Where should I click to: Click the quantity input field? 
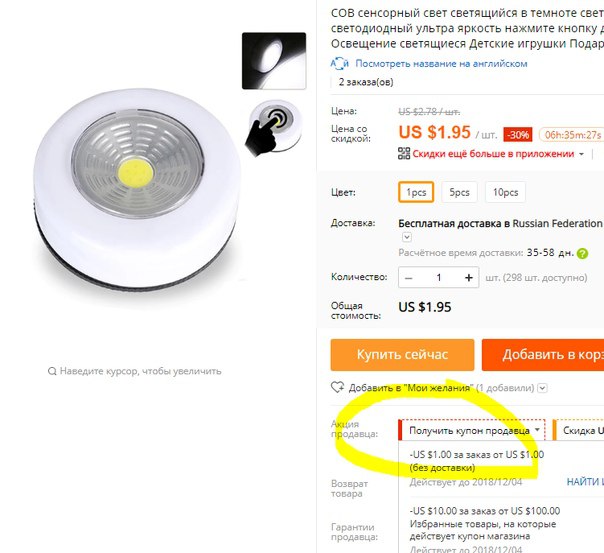pyautogui.click(x=439, y=278)
